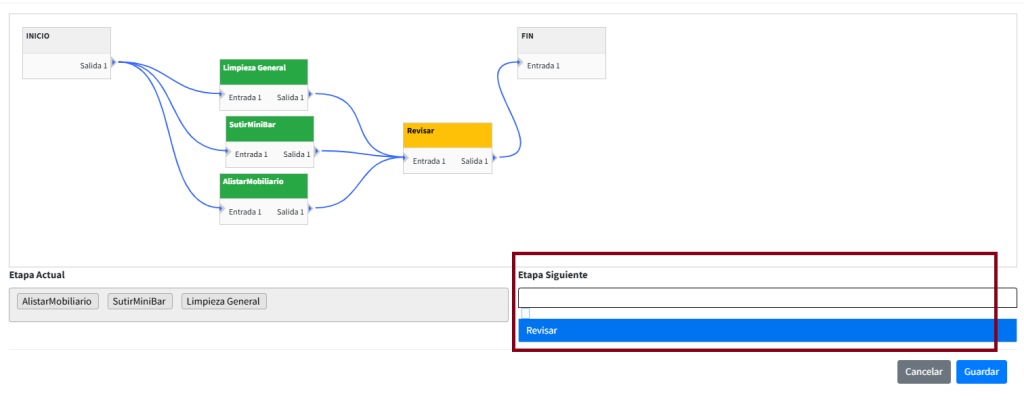The width and height of the screenshot is (1024, 400).
Task: Select the yellow Revisar node header
Action: pos(448,134)
